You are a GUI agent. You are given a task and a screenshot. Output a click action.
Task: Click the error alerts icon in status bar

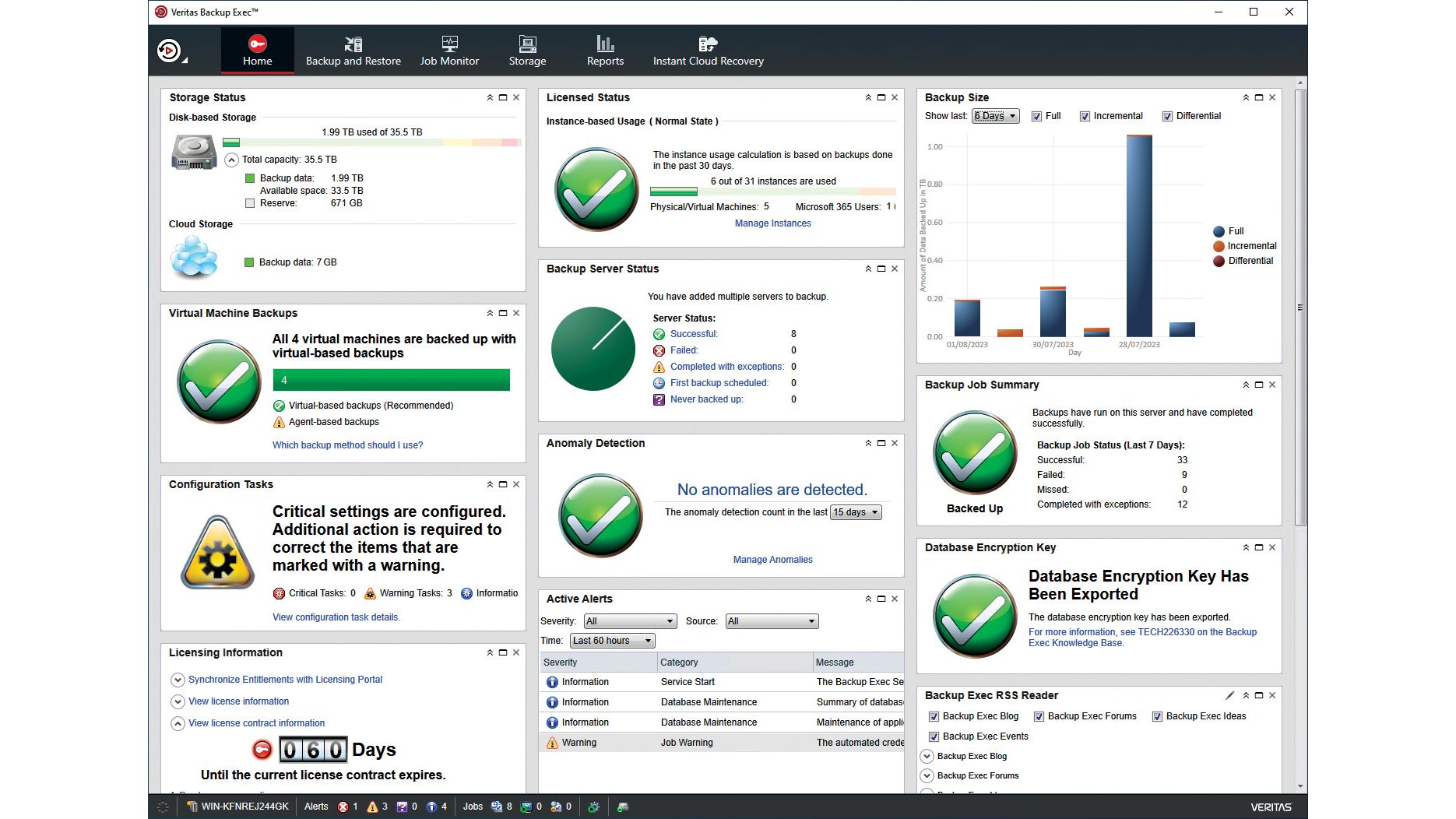coord(343,807)
